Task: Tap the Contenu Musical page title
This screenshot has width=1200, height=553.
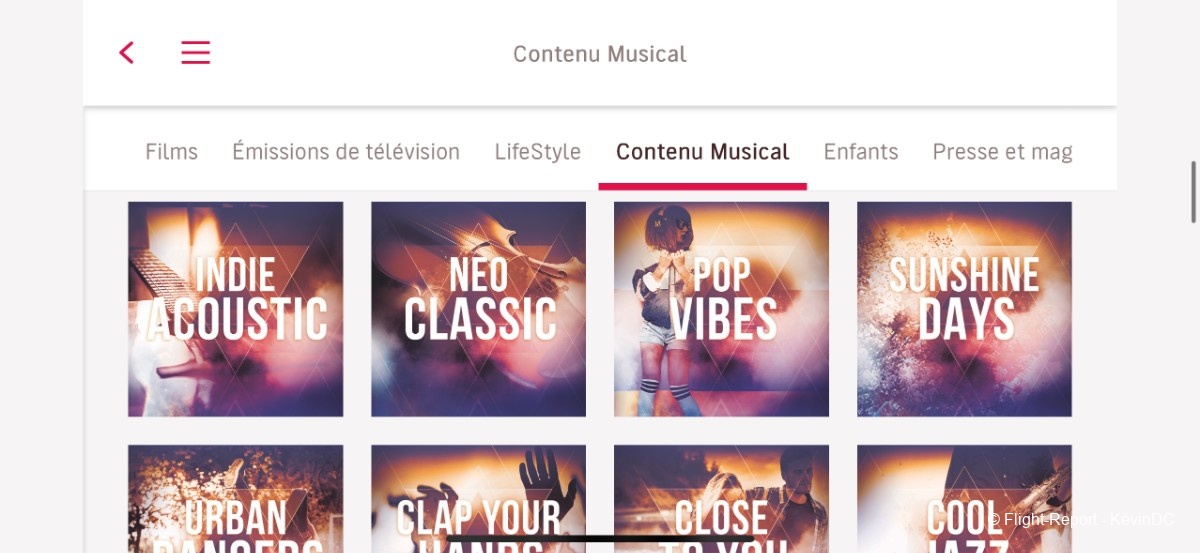Action: coord(600,54)
